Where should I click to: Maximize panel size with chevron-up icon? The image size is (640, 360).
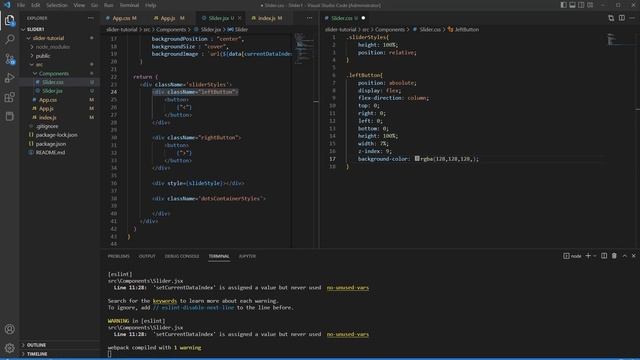pos(624,256)
